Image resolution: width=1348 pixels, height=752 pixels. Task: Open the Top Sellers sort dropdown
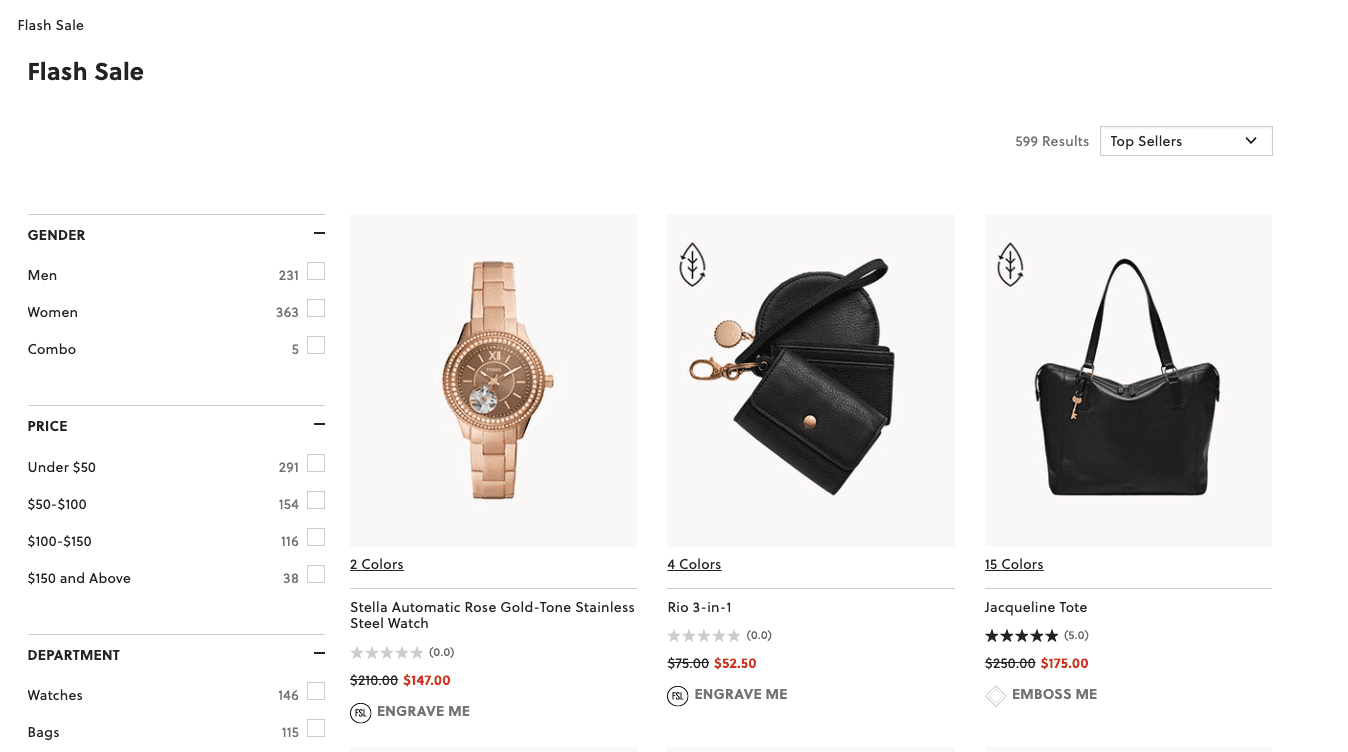1186,140
